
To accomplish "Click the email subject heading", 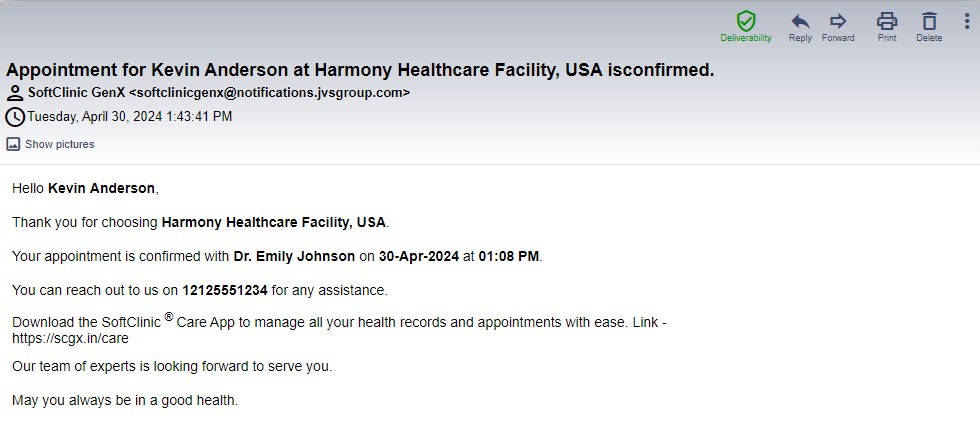I will (360, 70).
